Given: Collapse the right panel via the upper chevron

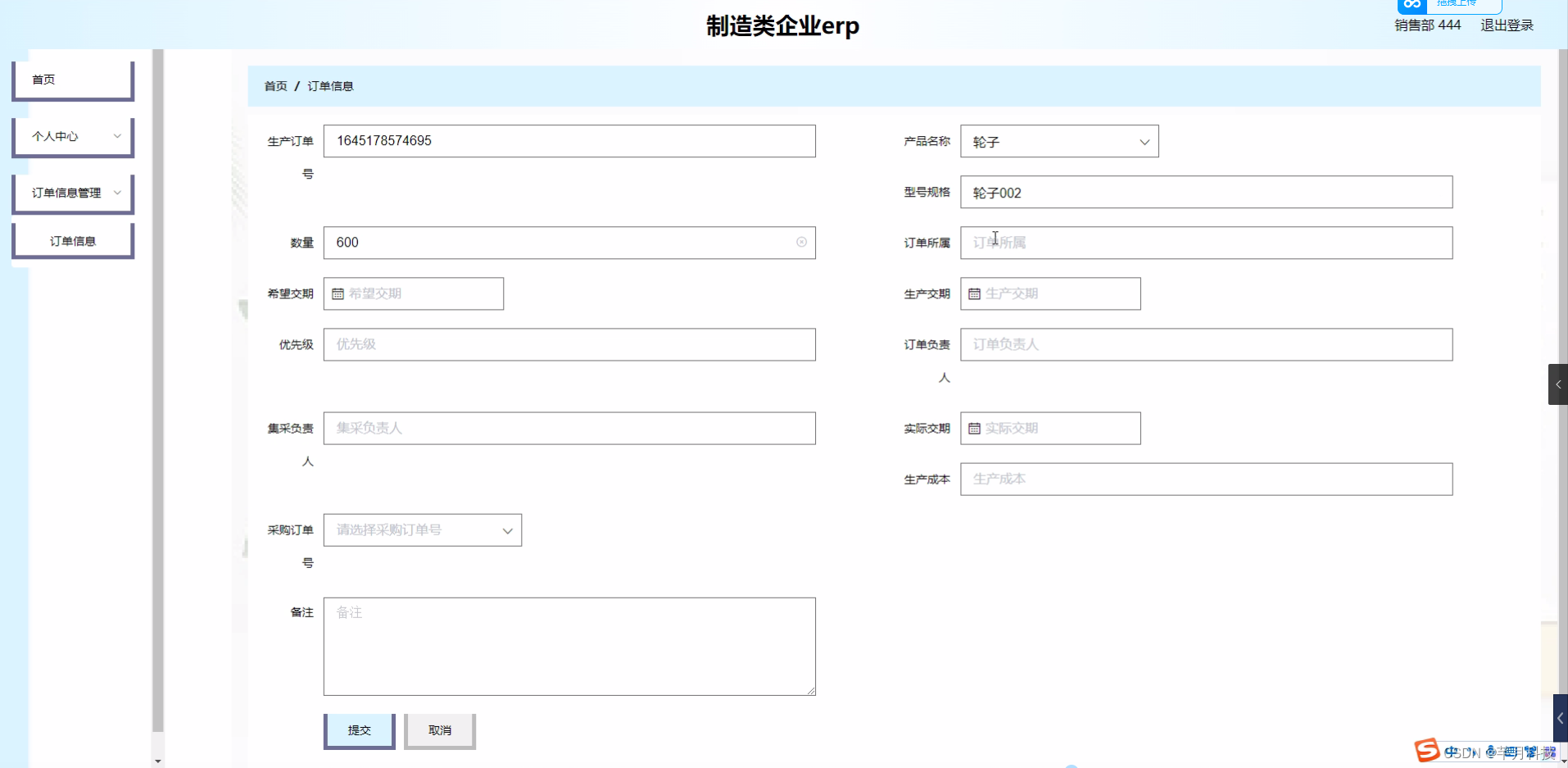Looking at the screenshot, I should [1557, 384].
